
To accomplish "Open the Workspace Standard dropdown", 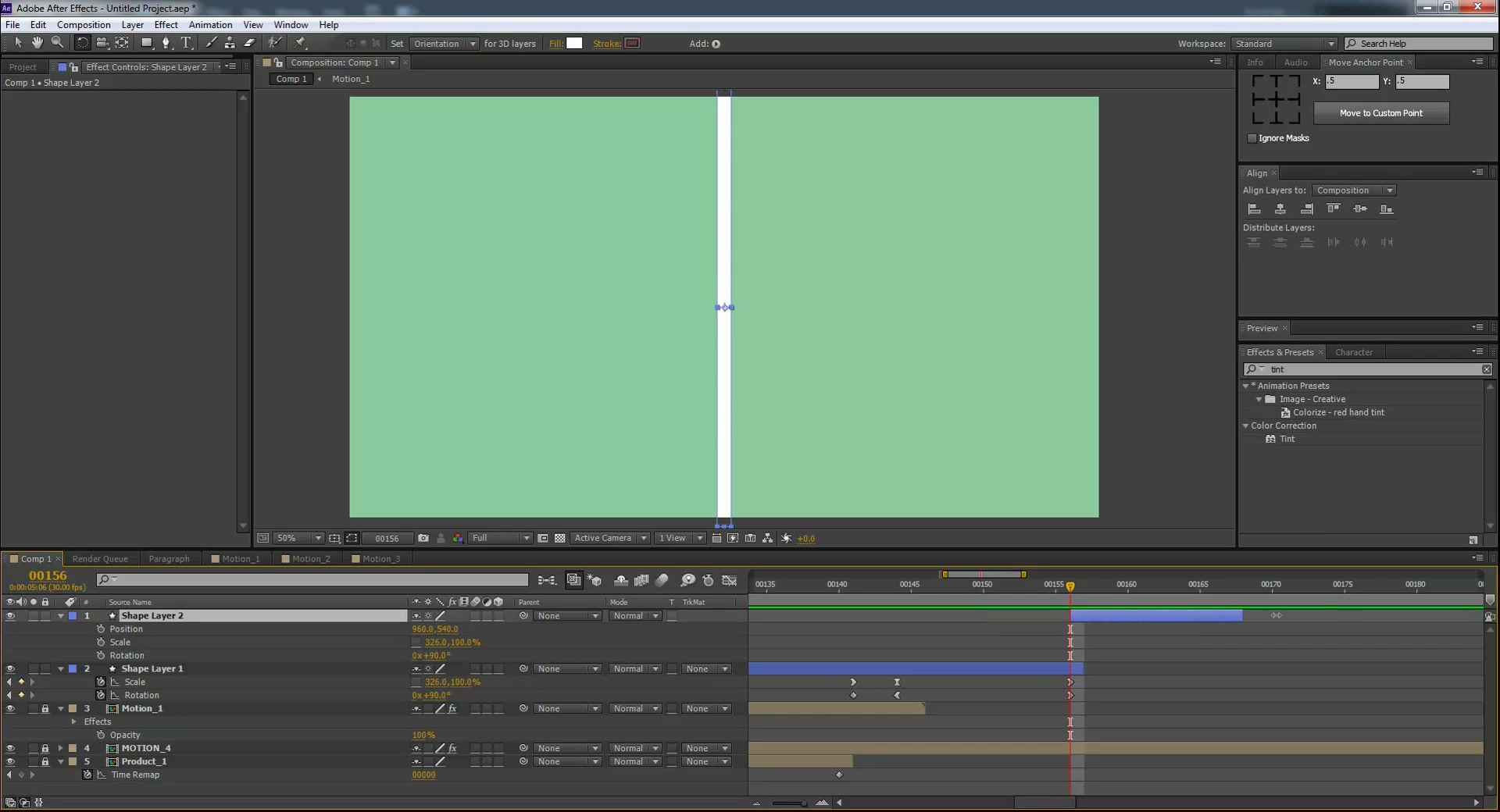I will pyautogui.click(x=1284, y=44).
